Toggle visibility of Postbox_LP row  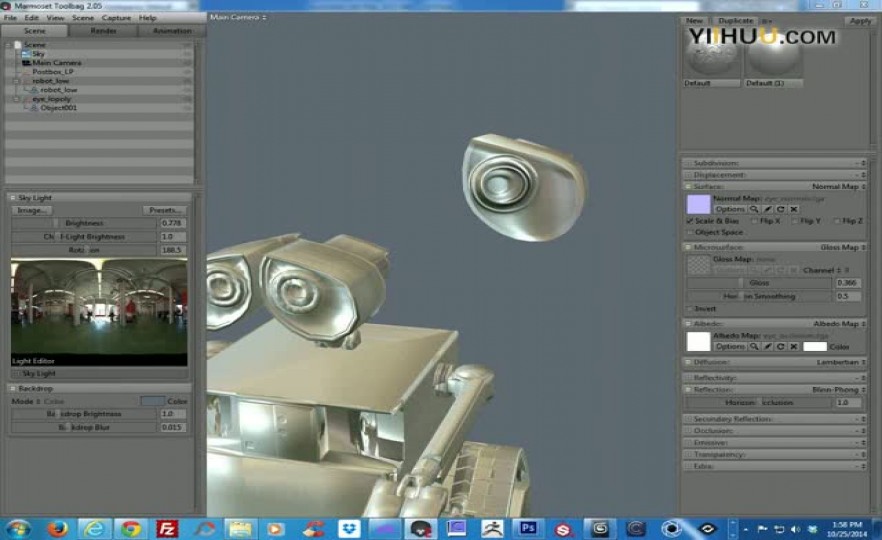click(x=187, y=71)
